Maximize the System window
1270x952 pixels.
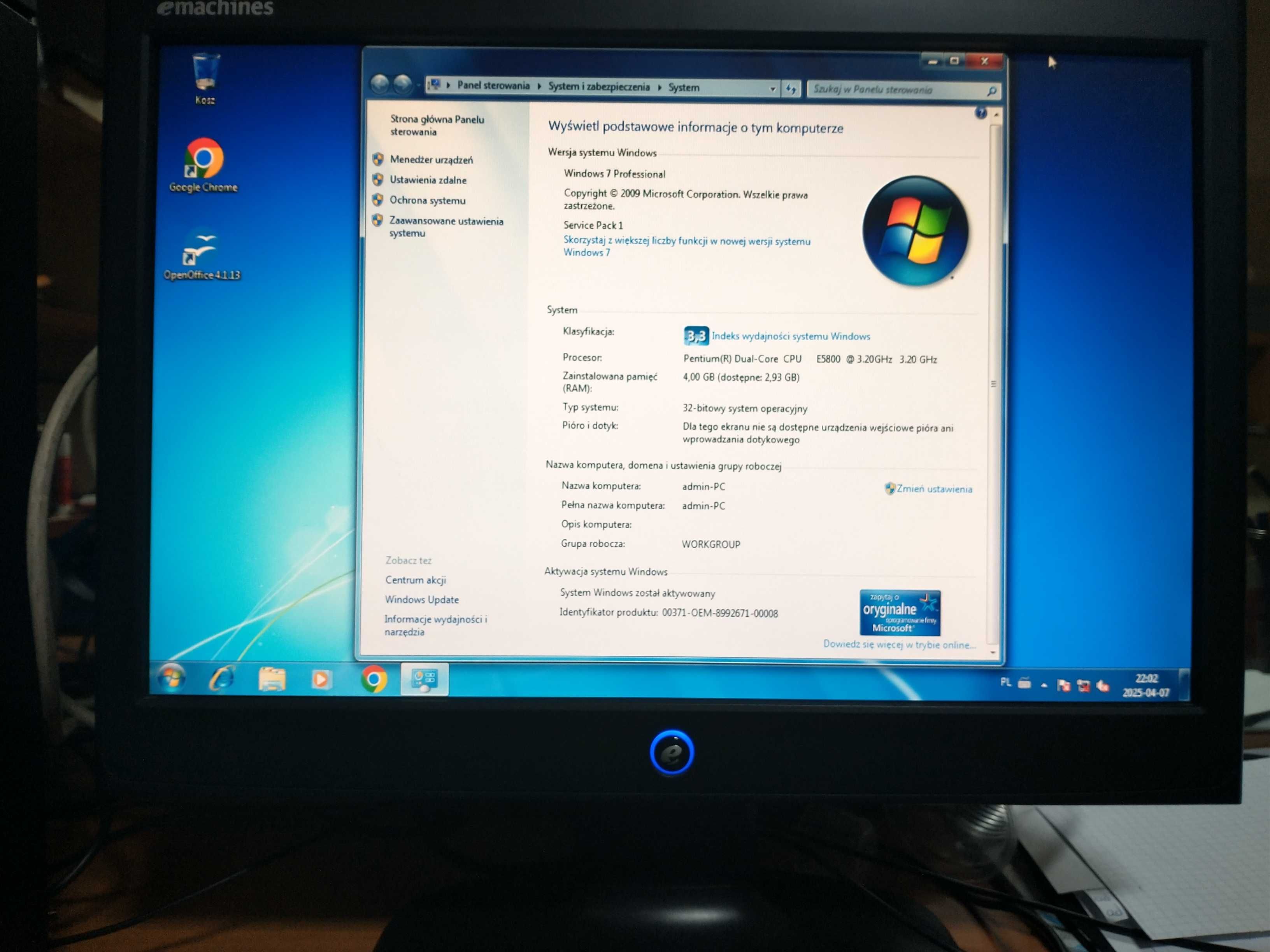(x=954, y=60)
